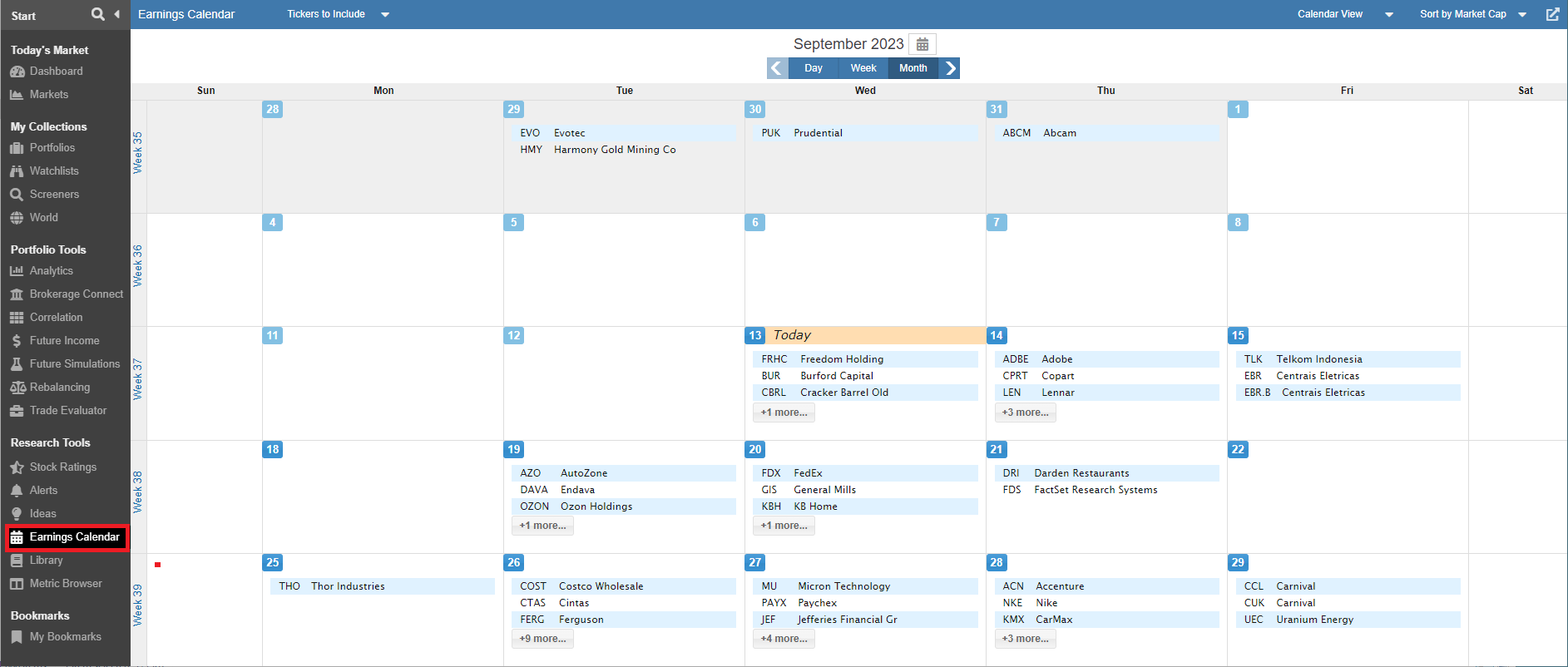Viewport: 1568px width, 667px height.
Task: Open the THO Thor Industries entry
Action: tap(383, 586)
